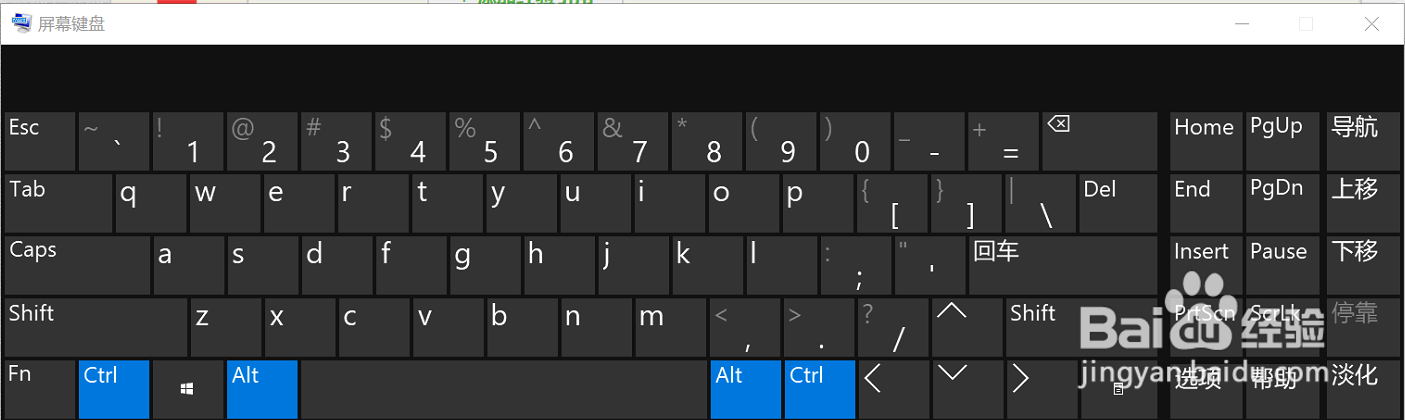Screen dimensions: 1405x420
Task: Click the Windows logo key
Action: [x=187, y=388]
